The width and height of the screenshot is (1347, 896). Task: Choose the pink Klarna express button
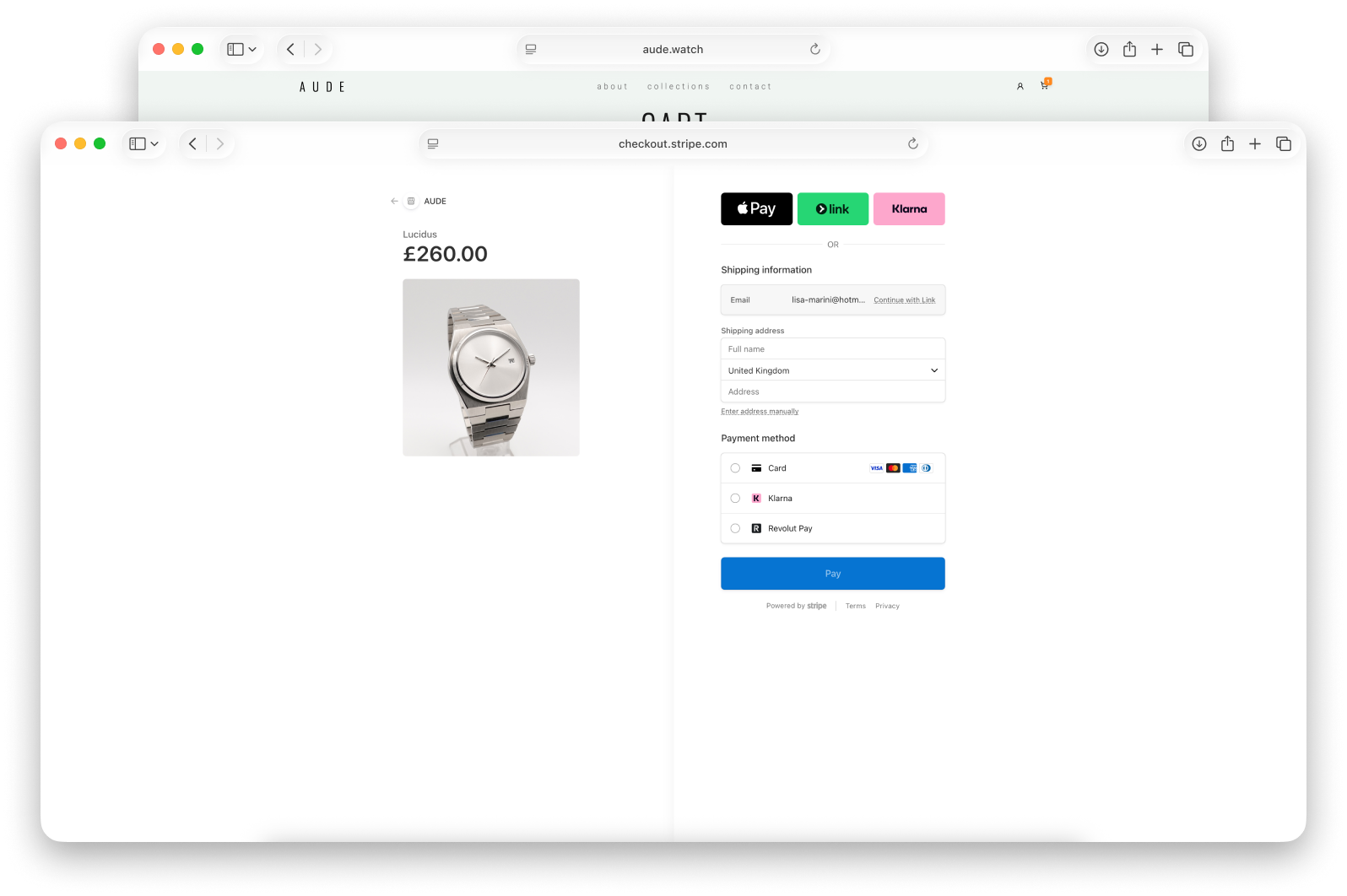pyautogui.click(x=909, y=209)
